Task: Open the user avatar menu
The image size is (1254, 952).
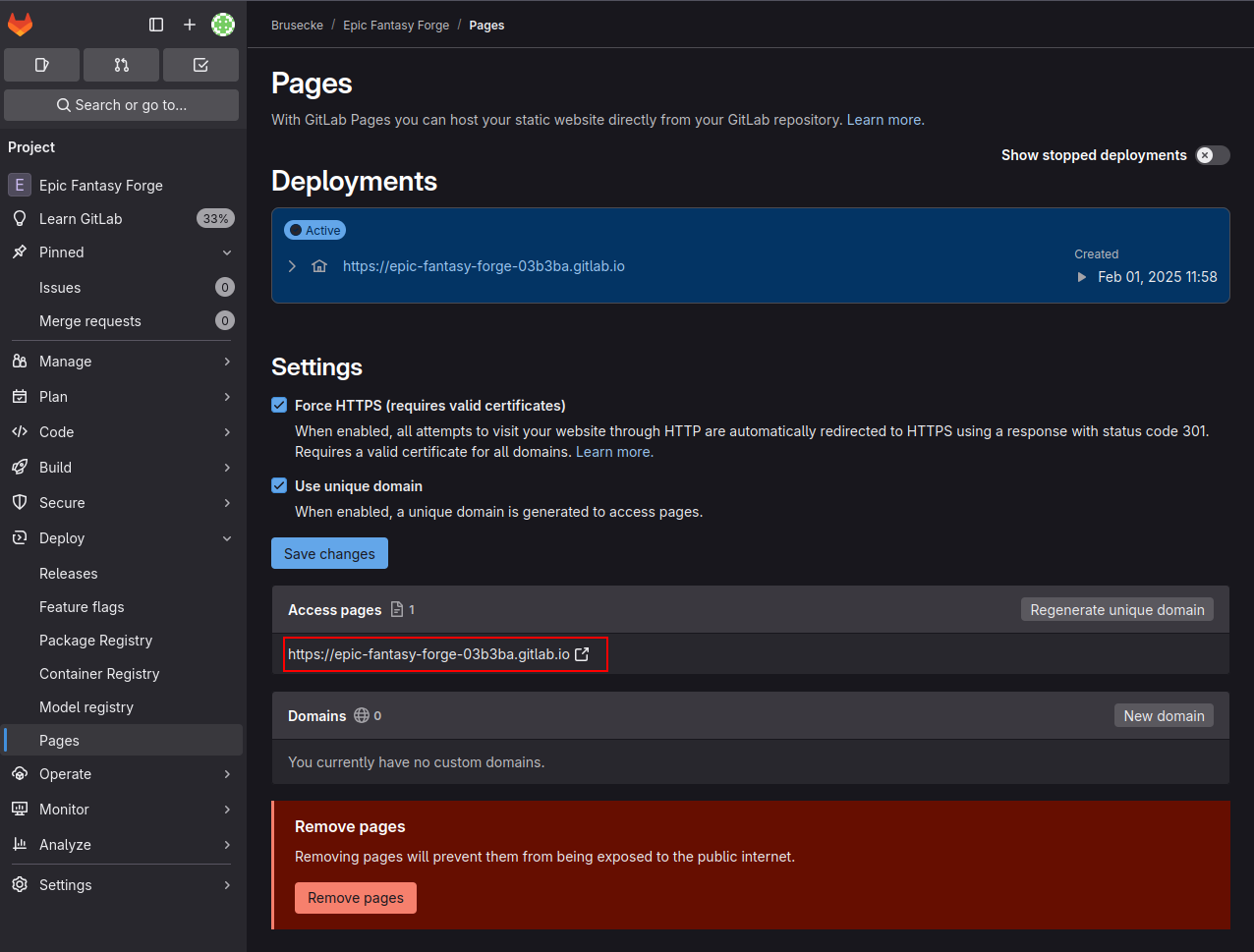Action: click(223, 25)
